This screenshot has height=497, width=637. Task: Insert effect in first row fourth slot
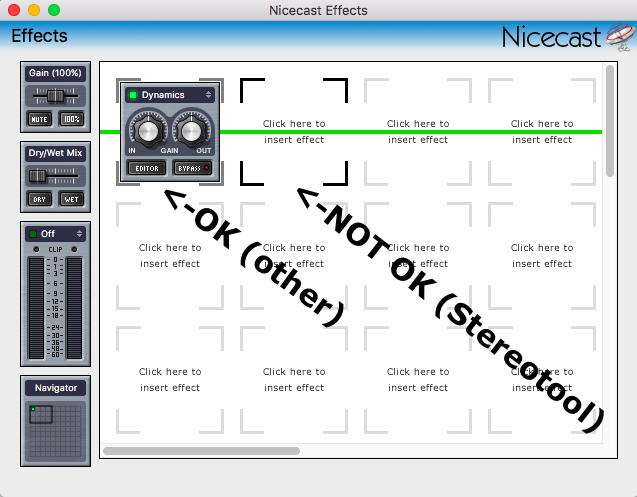point(542,132)
